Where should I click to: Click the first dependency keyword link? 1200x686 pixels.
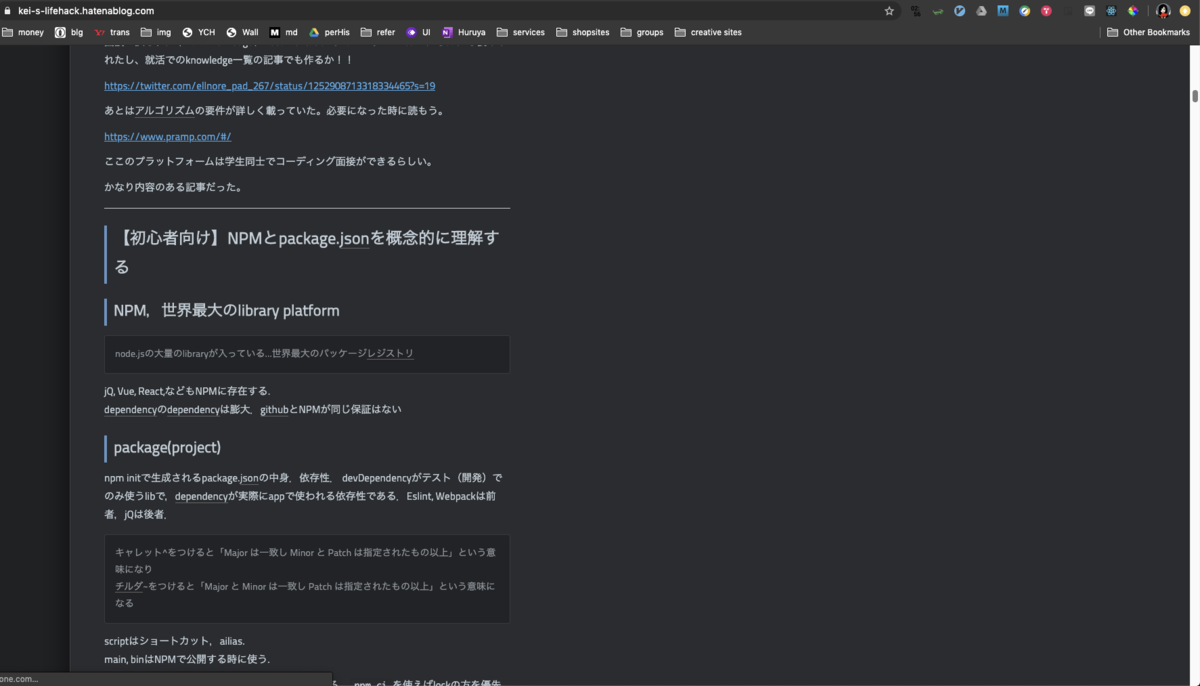click(x=131, y=410)
